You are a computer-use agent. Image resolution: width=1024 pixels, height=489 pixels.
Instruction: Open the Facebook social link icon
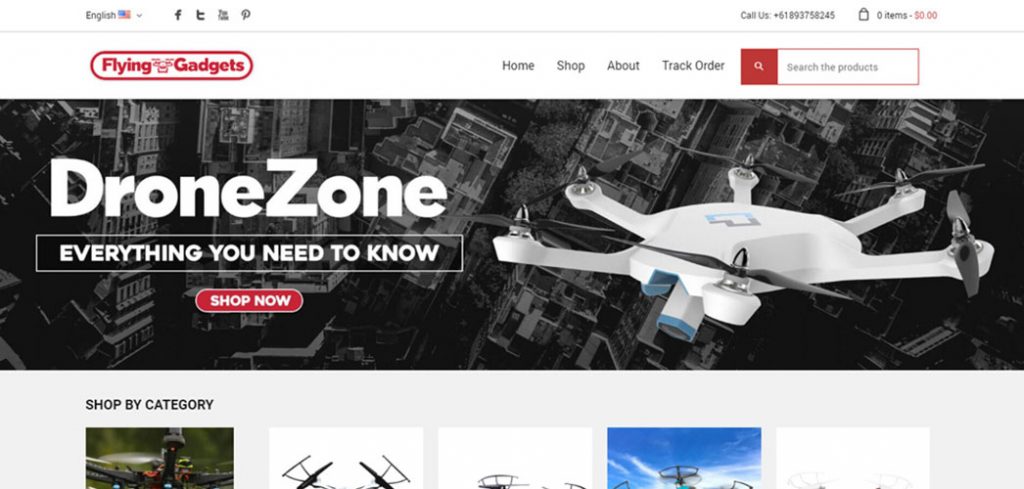[x=178, y=15]
